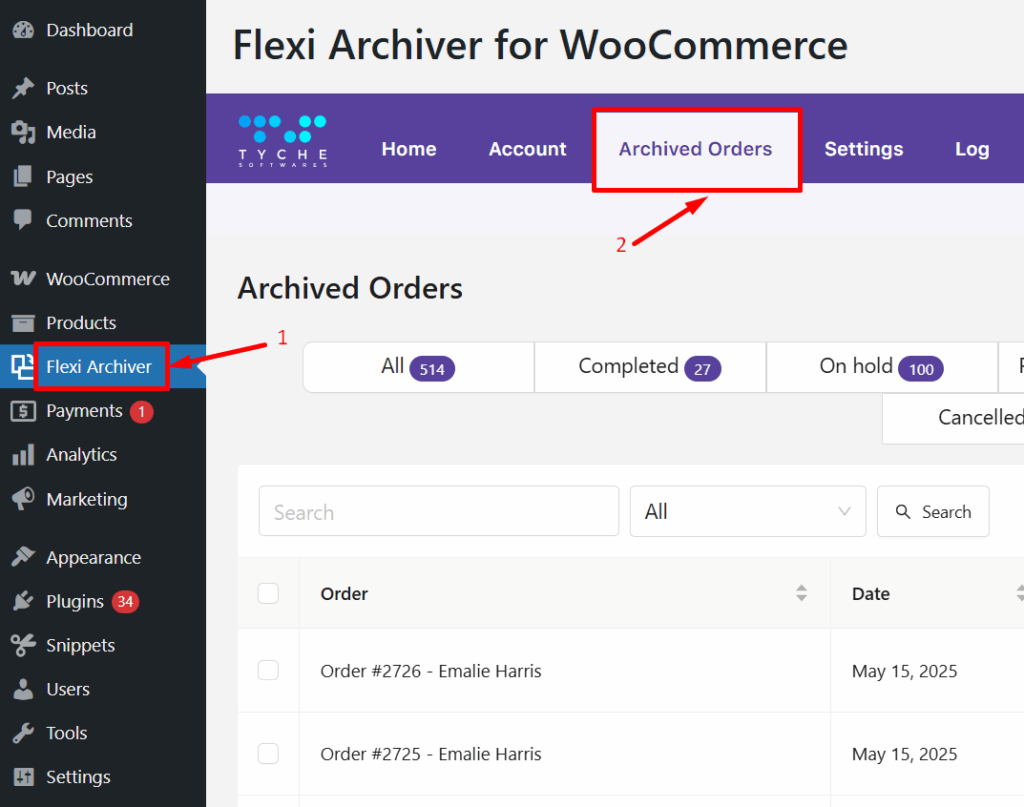Click the Search button
This screenshot has width=1024, height=807.
[933, 511]
